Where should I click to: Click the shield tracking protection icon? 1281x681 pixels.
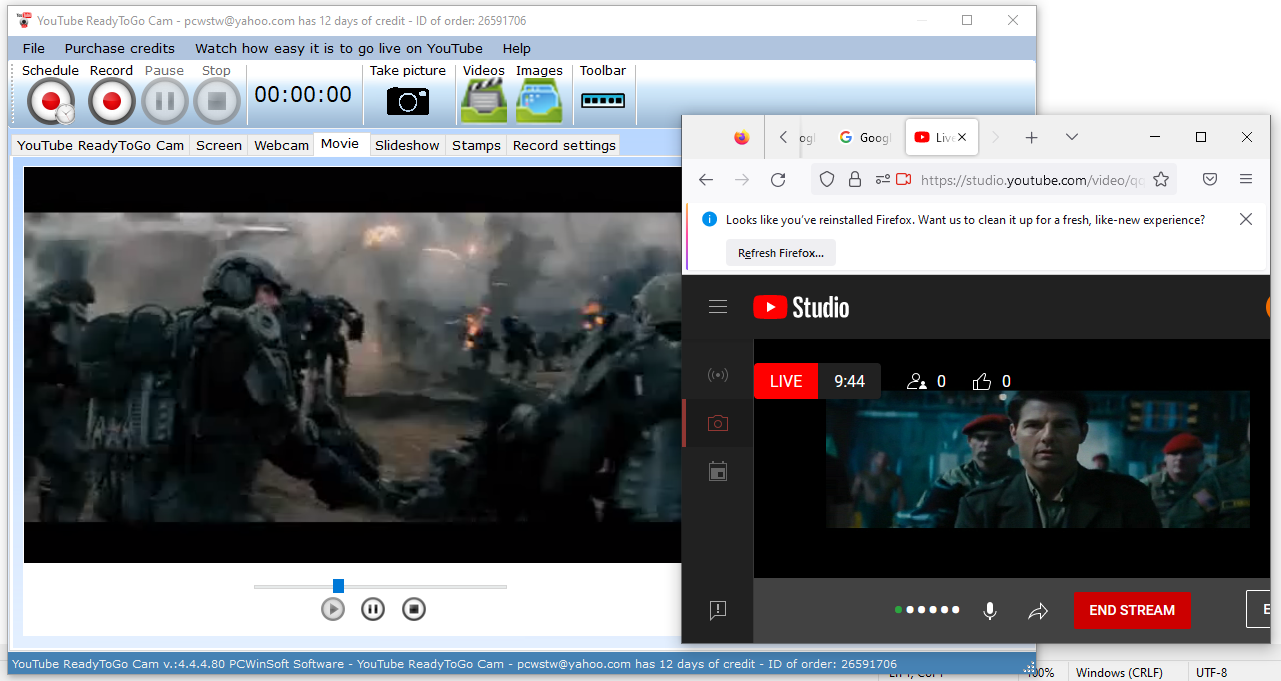827,179
